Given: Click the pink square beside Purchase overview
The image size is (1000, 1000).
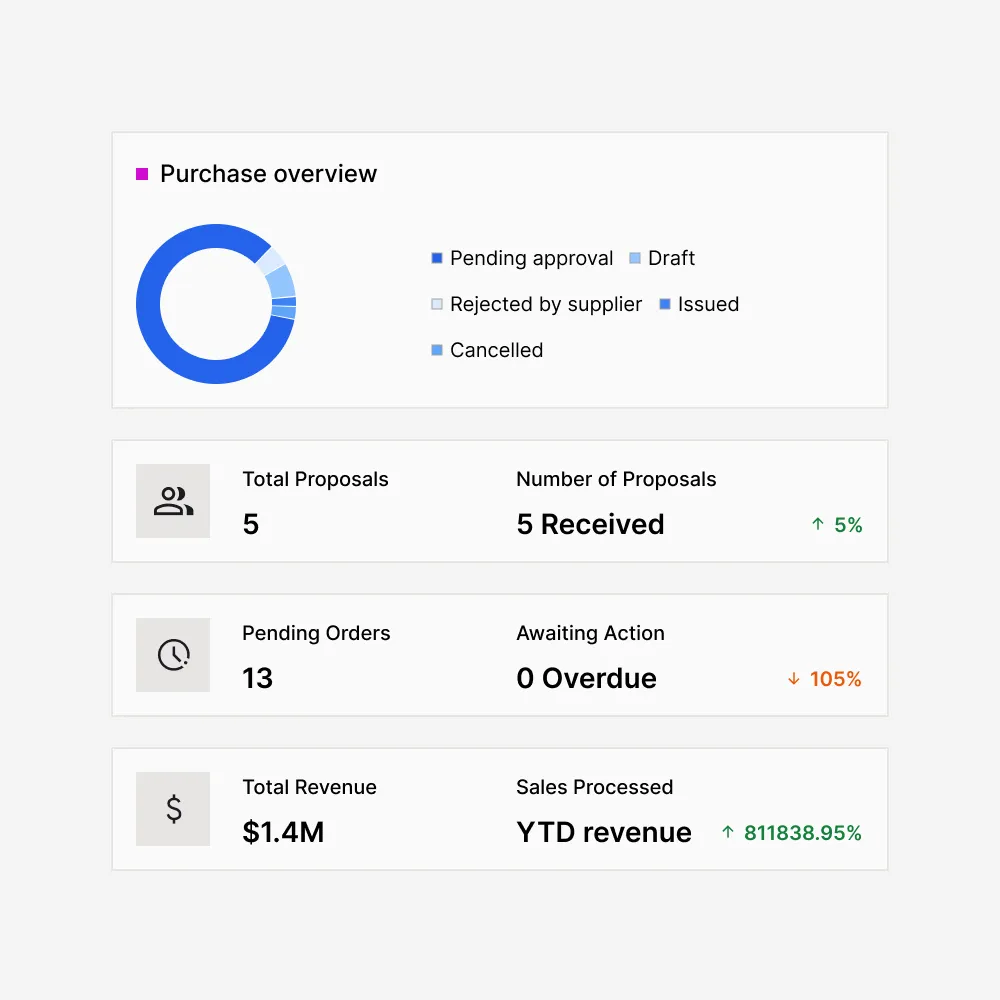Looking at the screenshot, I should coord(140,173).
